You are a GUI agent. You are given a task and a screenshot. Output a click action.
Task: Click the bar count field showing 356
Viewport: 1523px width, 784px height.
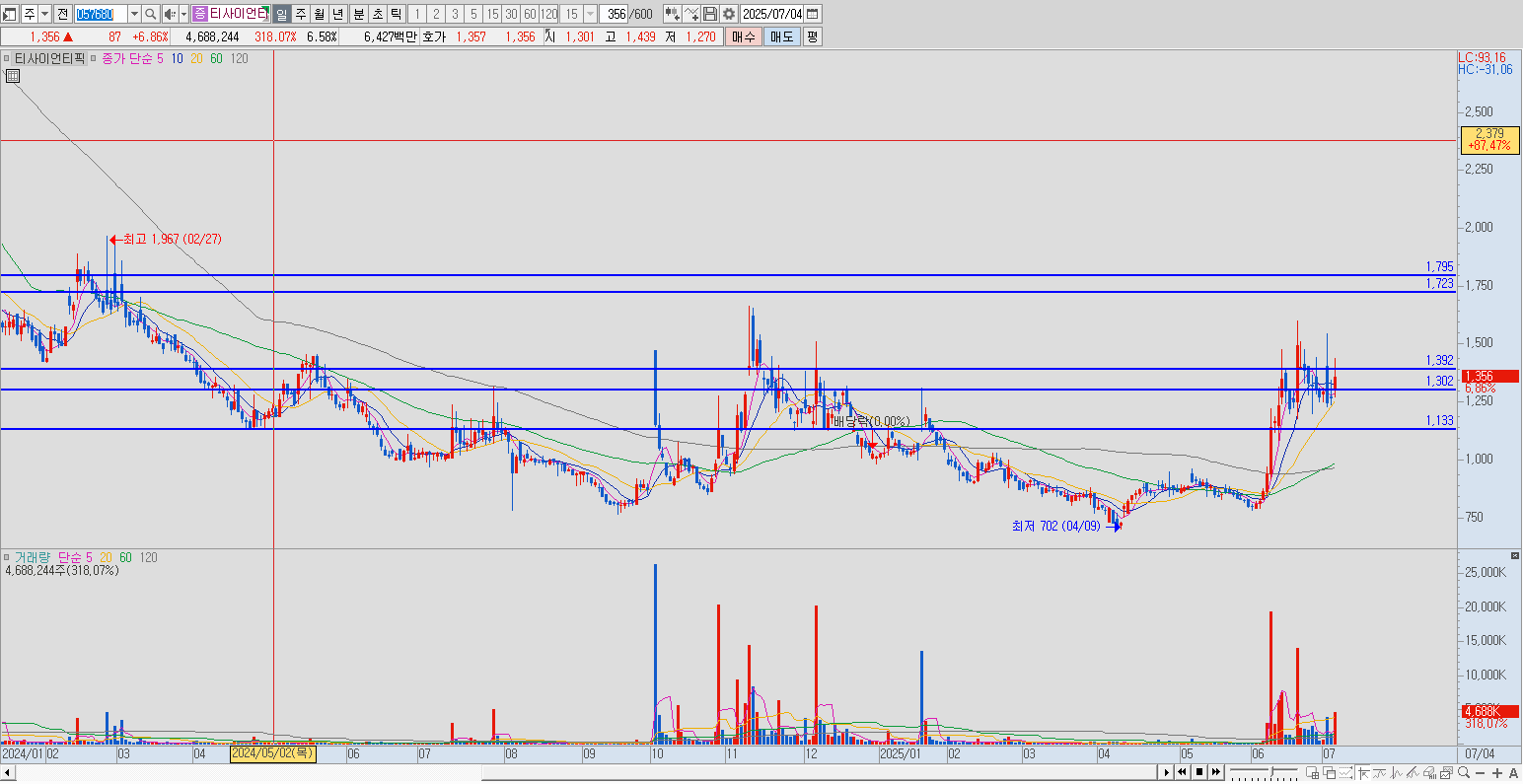(616, 14)
